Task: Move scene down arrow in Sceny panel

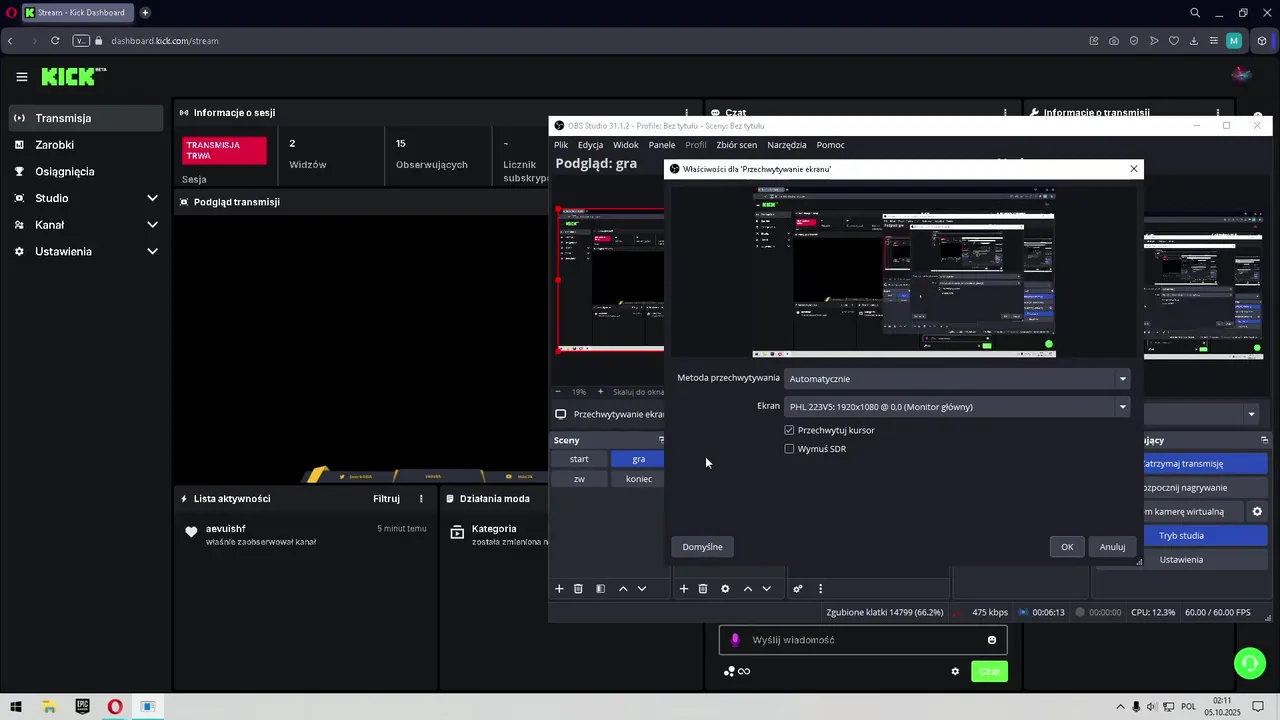Action: coord(642,589)
